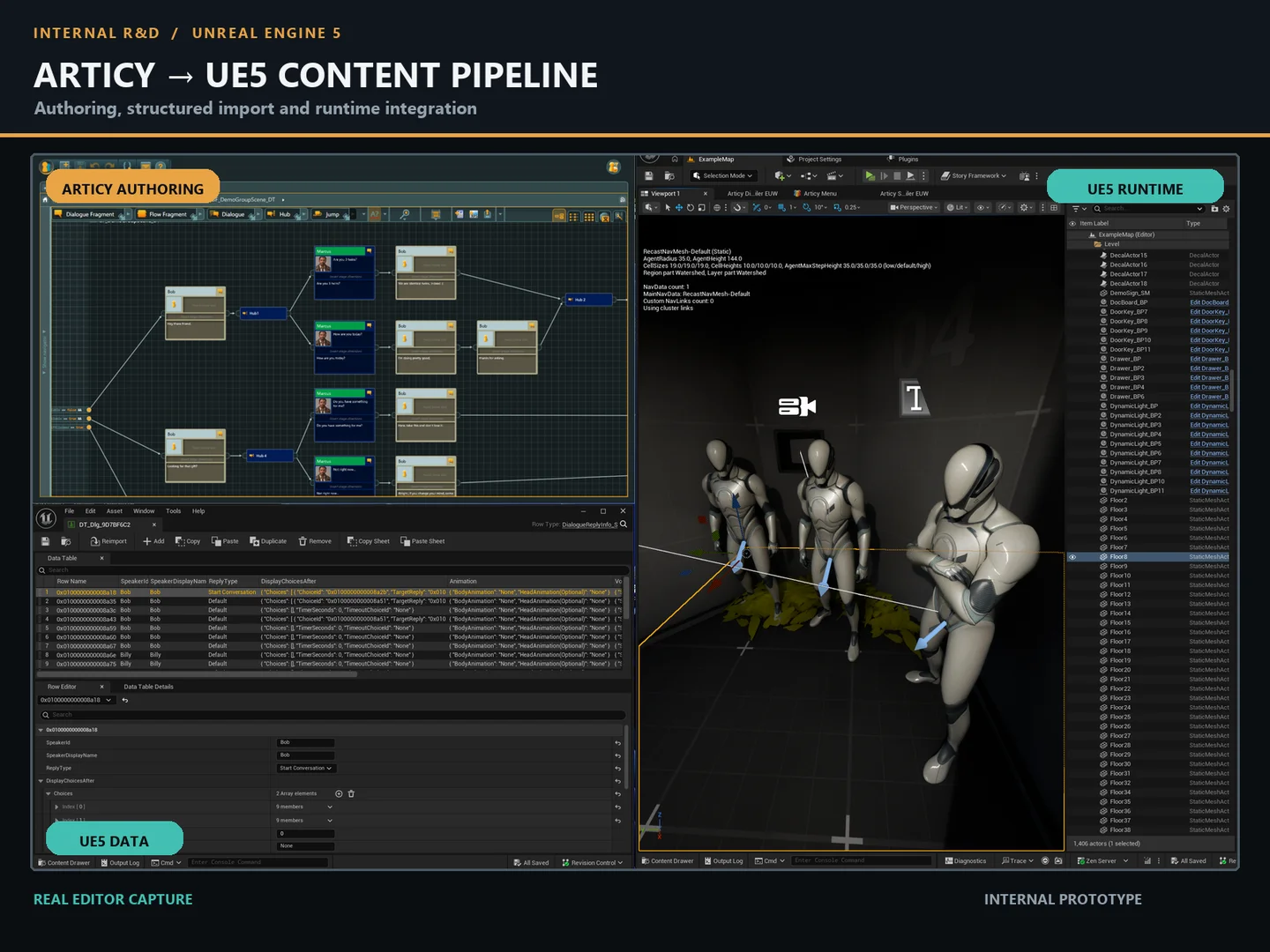Viewport: 1270px width, 952px height.
Task: Collapse the DisplayChoicesAfter property group
Action: pyautogui.click(x=41, y=781)
